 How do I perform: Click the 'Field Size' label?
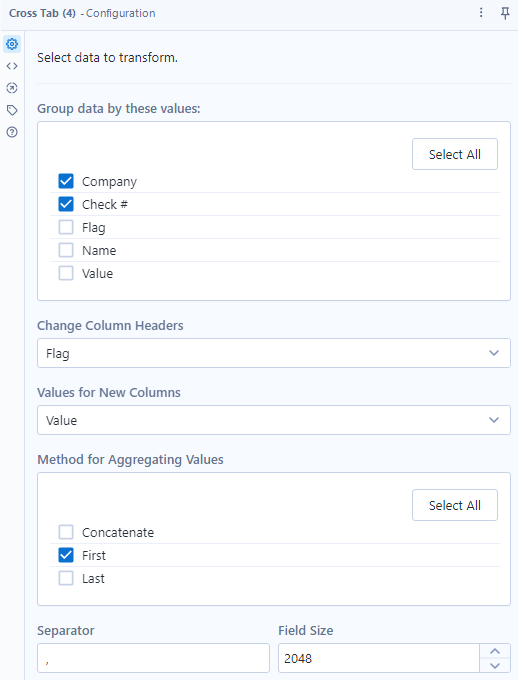(306, 631)
